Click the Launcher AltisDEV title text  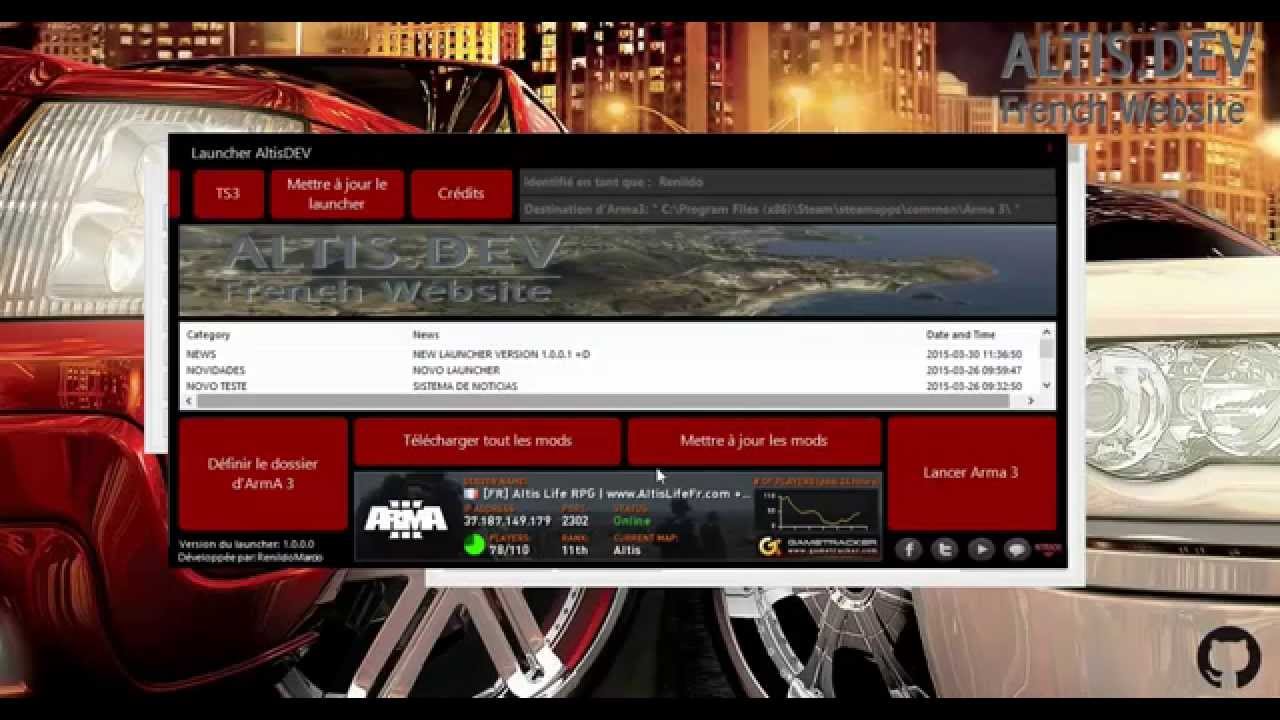pyautogui.click(x=251, y=153)
